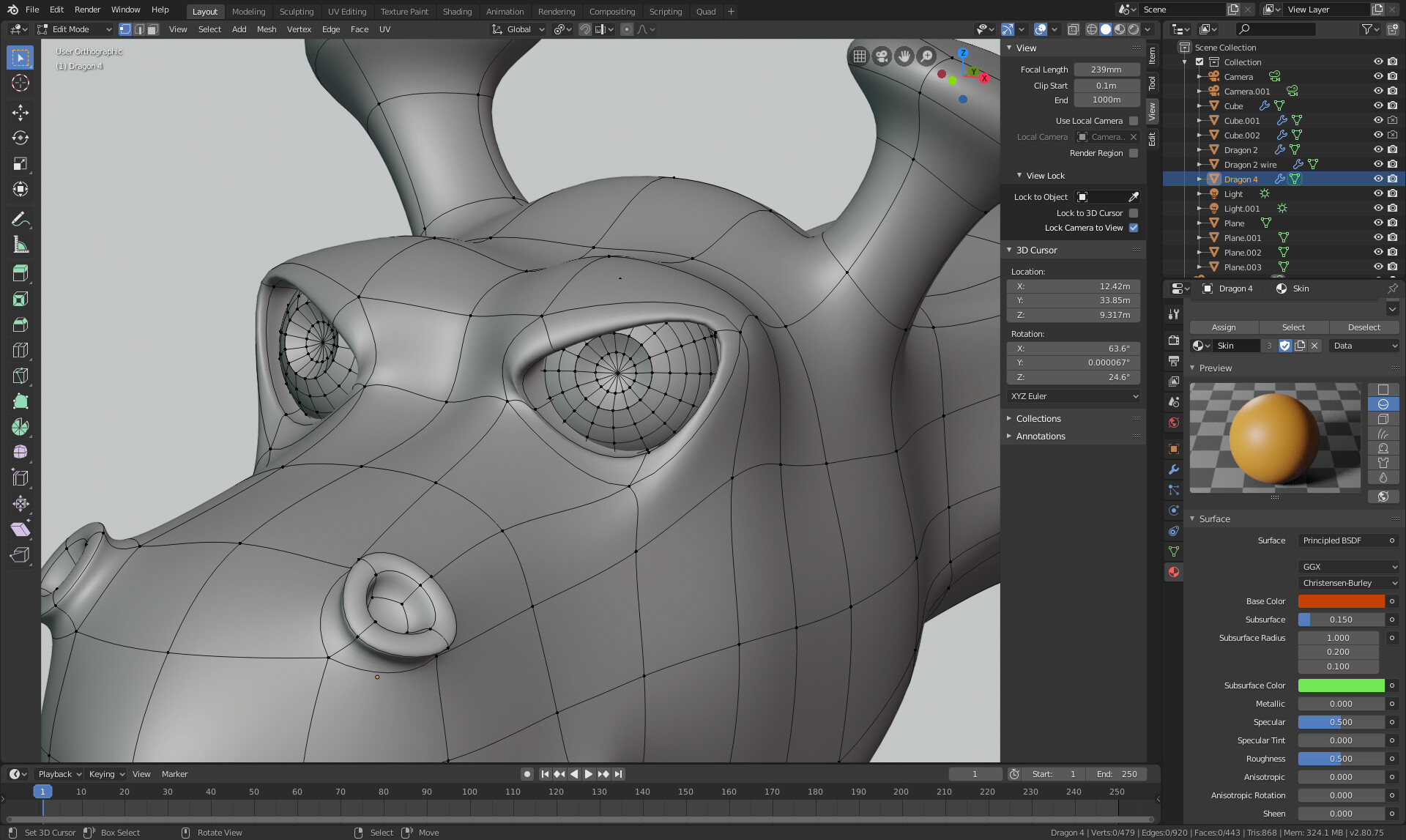This screenshot has height=840, width=1406.
Task: Switch to the Sculpting workspace tab
Action: point(296,12)
